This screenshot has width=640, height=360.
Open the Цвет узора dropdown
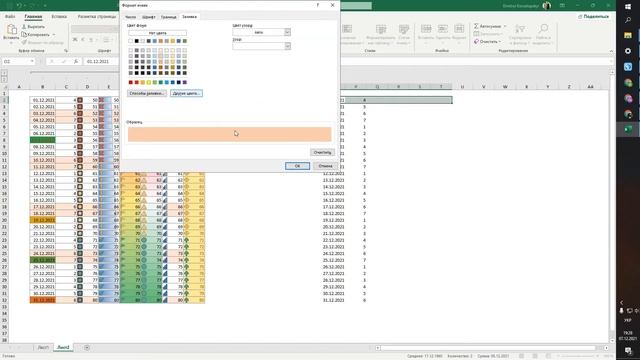[x=287, y=32]
